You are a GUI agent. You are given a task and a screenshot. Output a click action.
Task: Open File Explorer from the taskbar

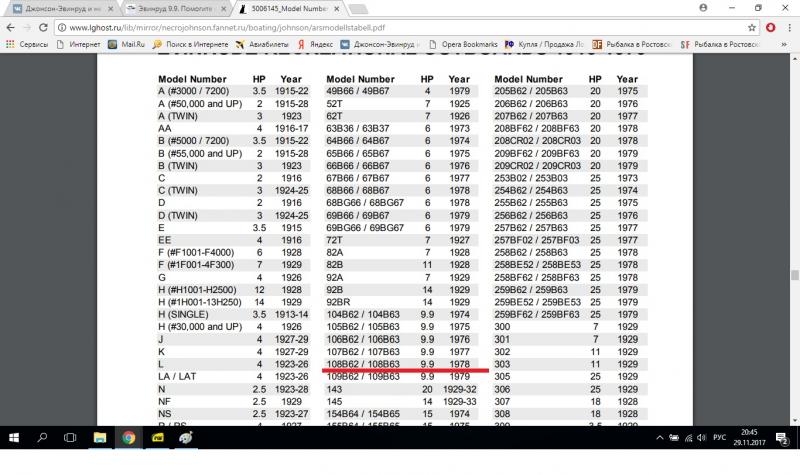tap(102, 437)
